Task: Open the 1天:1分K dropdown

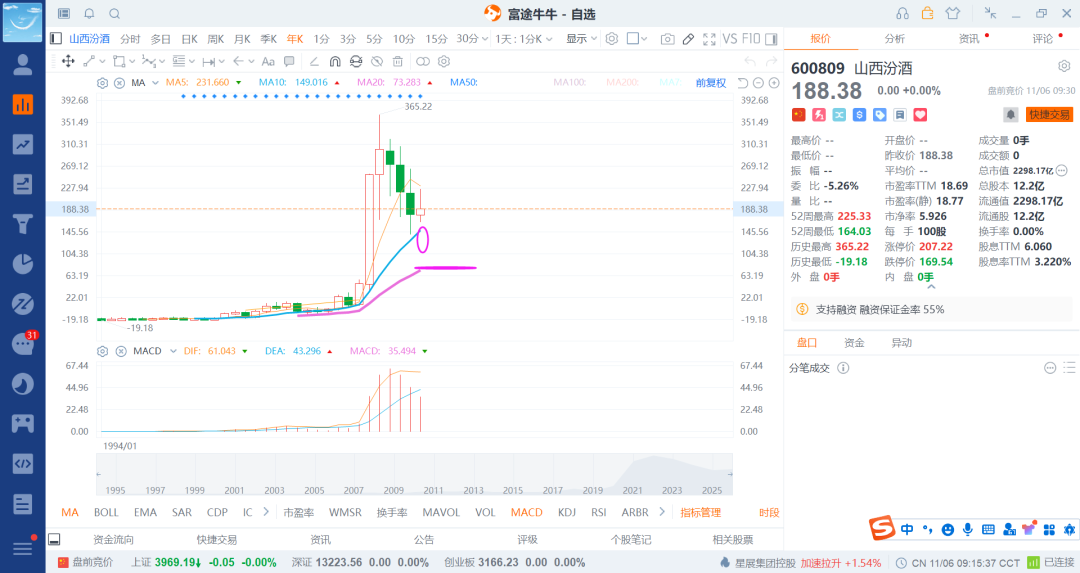Action: click(524, 39)
